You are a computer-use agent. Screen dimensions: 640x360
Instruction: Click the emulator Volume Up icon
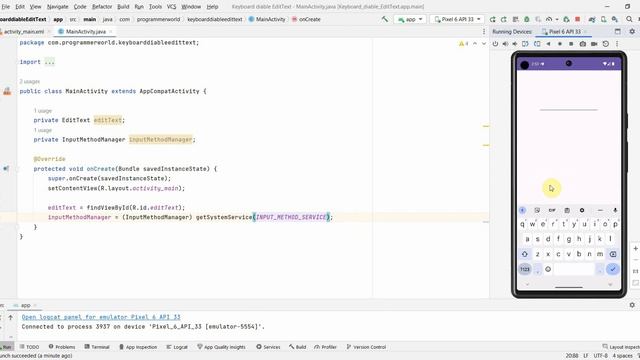click(505, 44)
